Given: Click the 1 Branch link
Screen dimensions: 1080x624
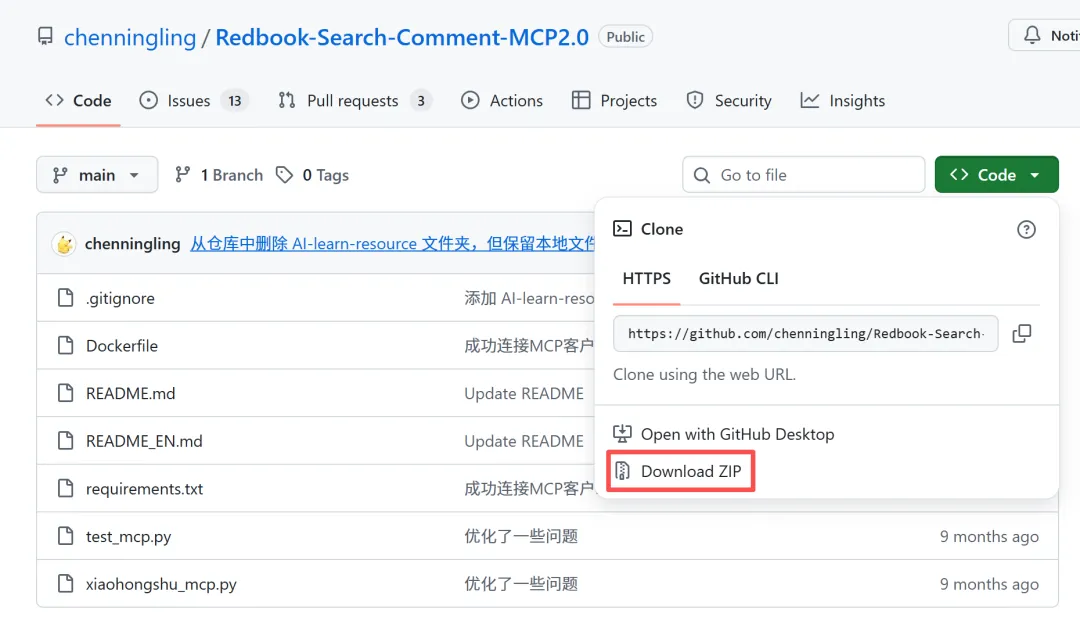Looking at the screenshot, I should pyautogui.click(x=218, y=175).
